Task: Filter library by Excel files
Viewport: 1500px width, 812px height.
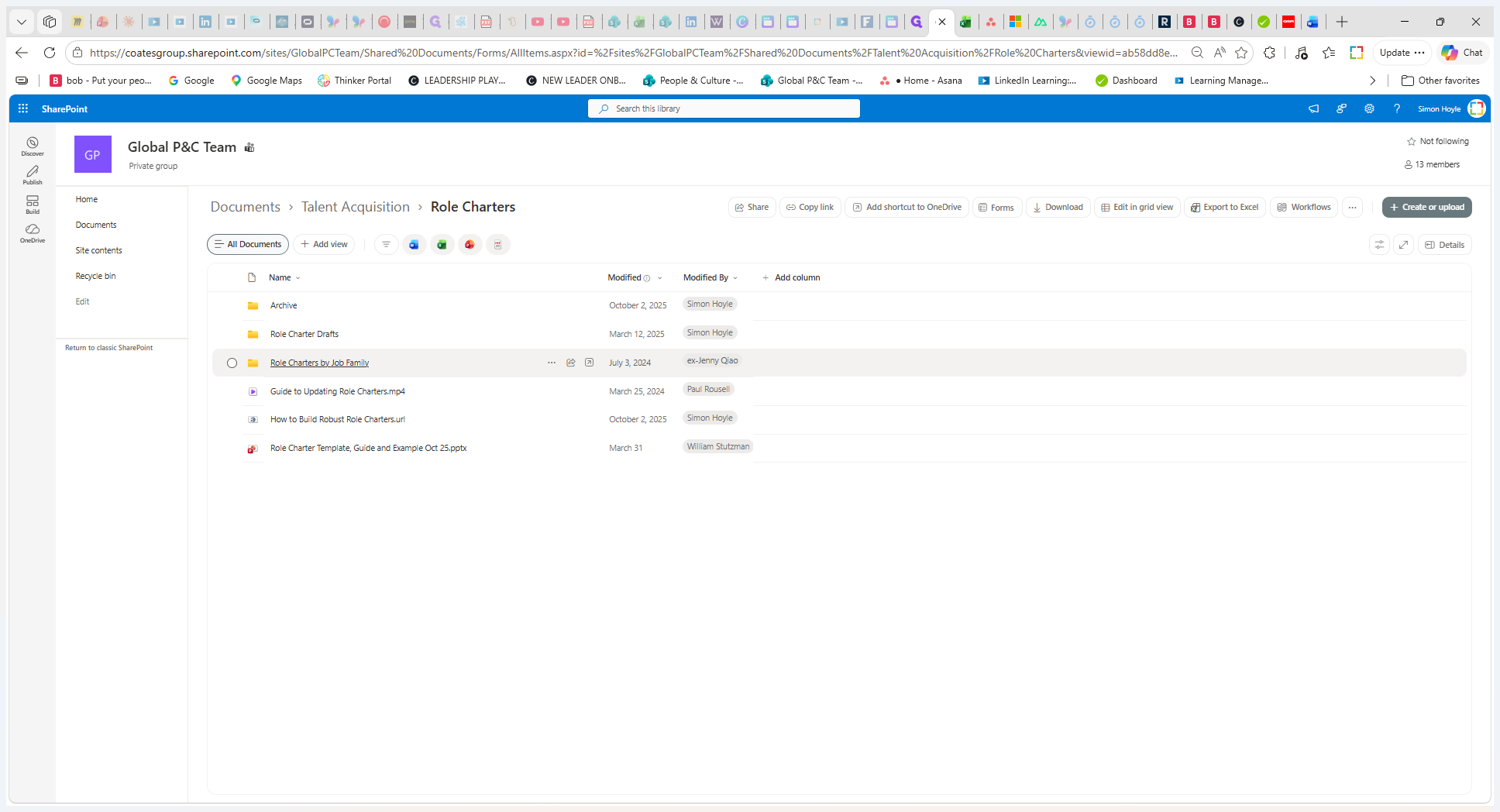Action: pos(442,244)
